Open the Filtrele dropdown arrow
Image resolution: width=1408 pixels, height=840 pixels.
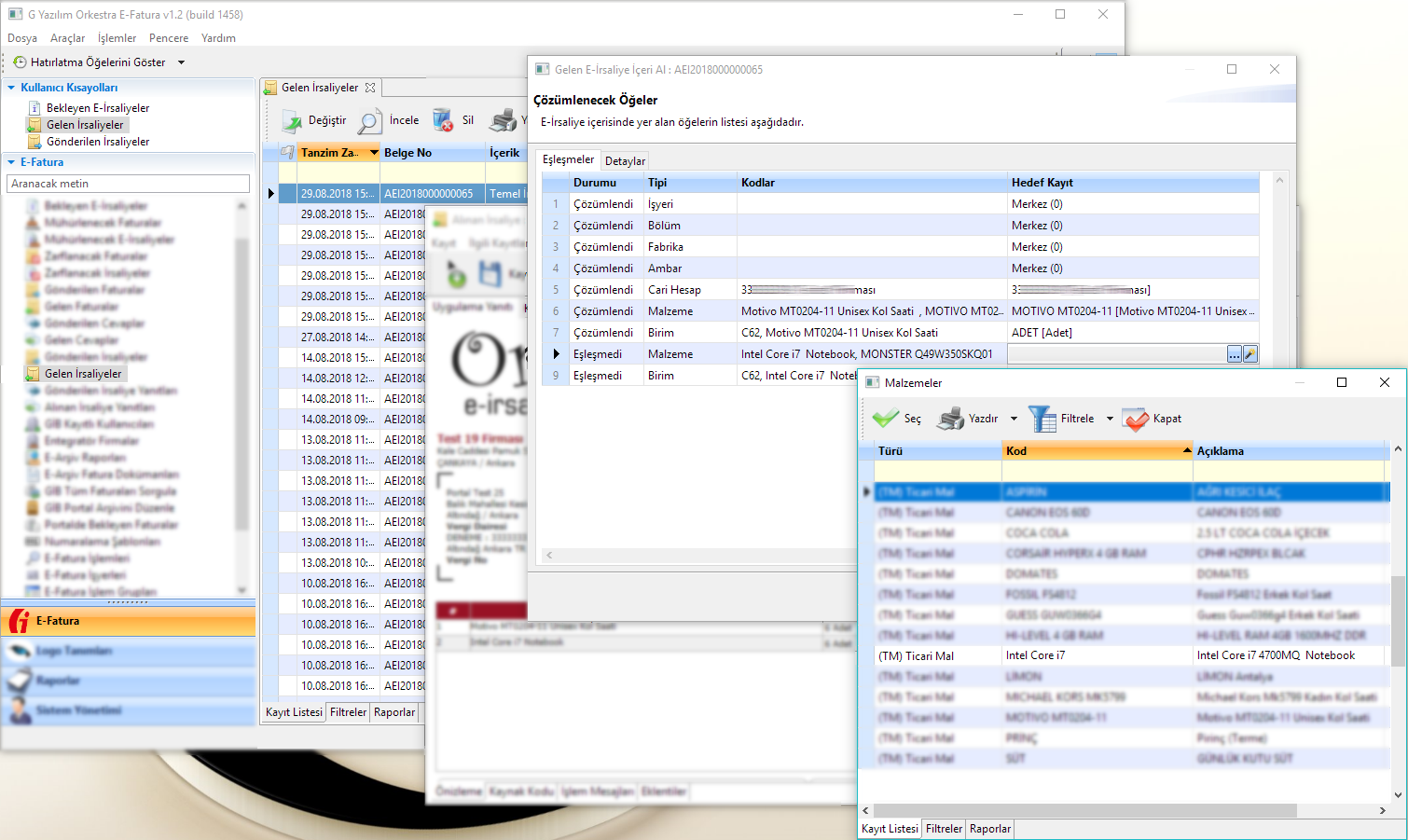click(x=1110, y=419)
